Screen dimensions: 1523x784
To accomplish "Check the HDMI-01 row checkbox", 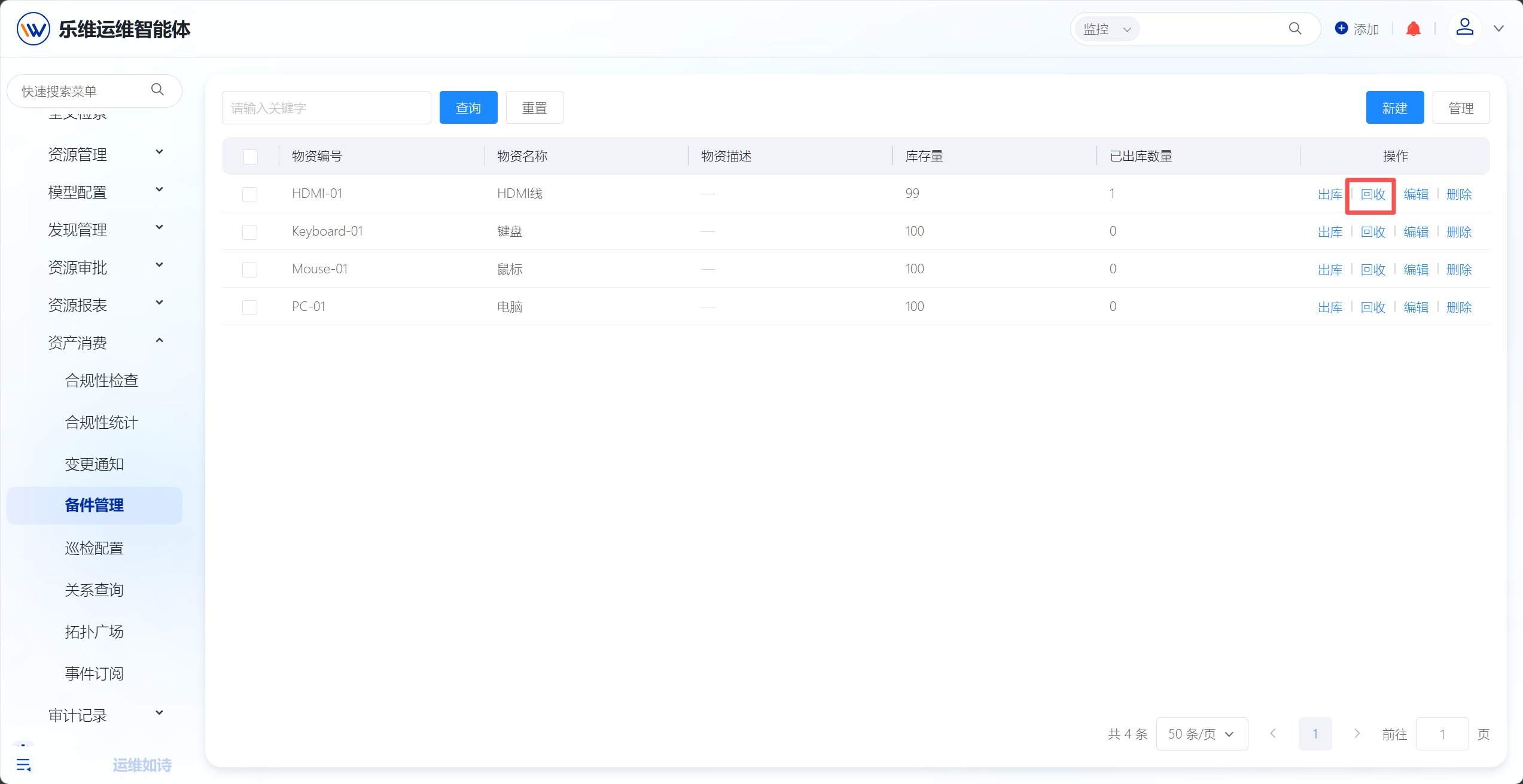I will 250,194.
